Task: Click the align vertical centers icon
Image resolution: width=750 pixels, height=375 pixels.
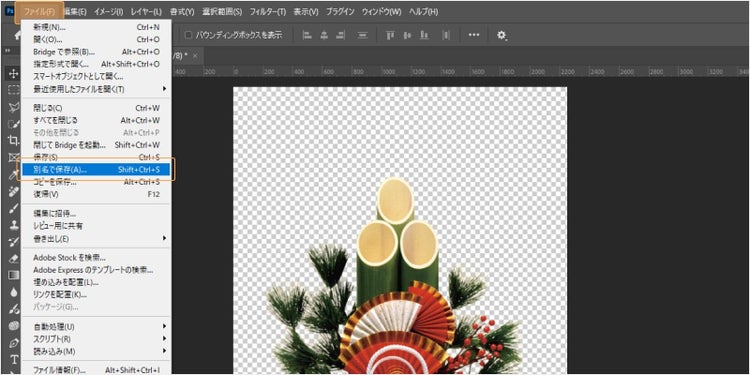Action: pos(408,35)
